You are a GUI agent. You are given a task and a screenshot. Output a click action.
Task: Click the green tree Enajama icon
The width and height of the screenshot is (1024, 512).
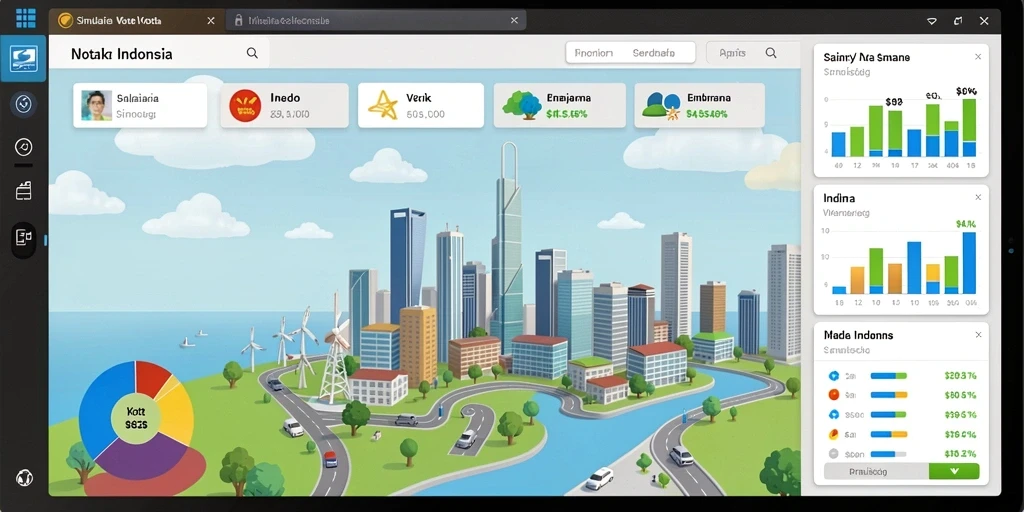coord(522,105)
